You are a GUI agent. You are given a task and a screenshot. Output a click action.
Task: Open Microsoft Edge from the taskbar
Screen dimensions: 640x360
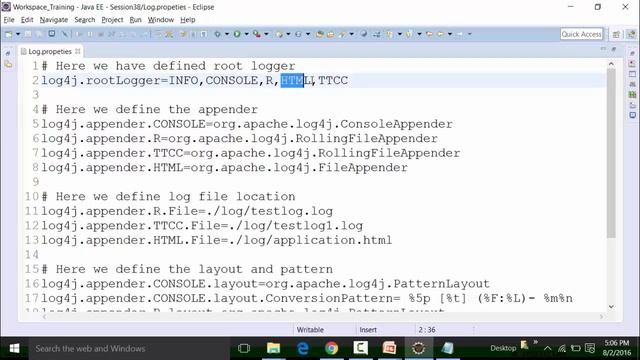click(x=302, y=349)
